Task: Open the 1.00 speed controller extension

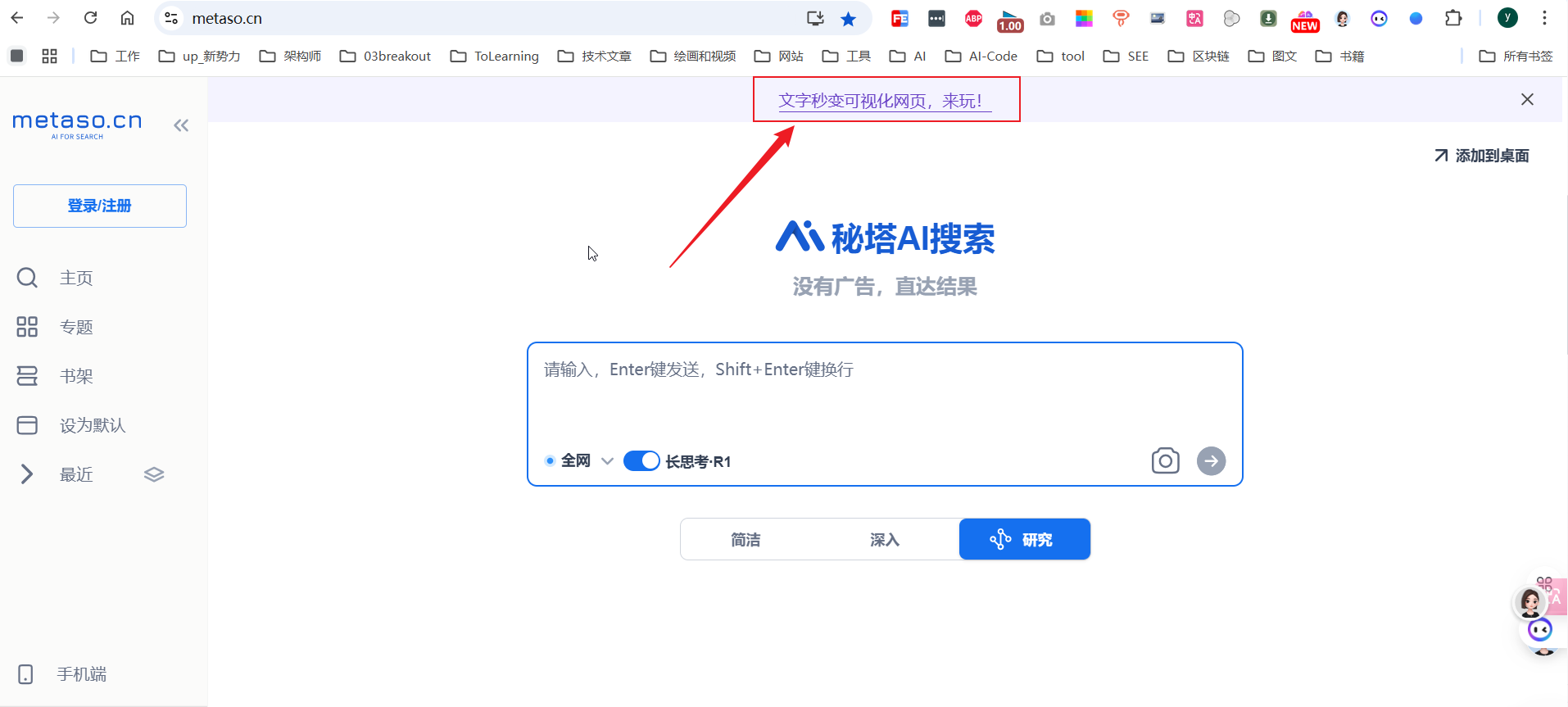Action: [x=1010, y=20]
